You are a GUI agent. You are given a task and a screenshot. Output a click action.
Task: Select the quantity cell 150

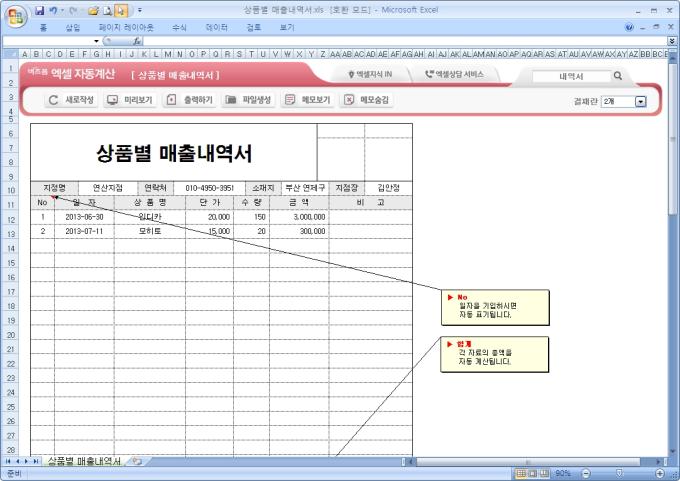coord(252,217)
